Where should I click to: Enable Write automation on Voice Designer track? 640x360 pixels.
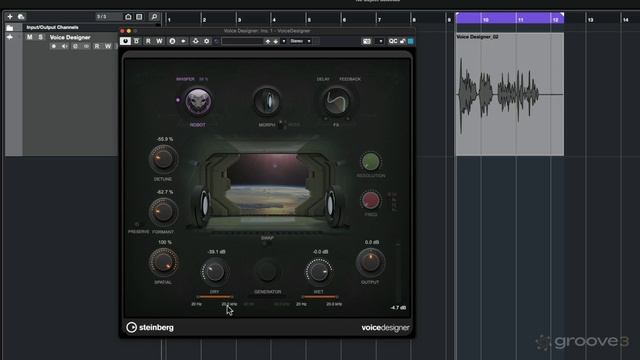click(108, 46)
